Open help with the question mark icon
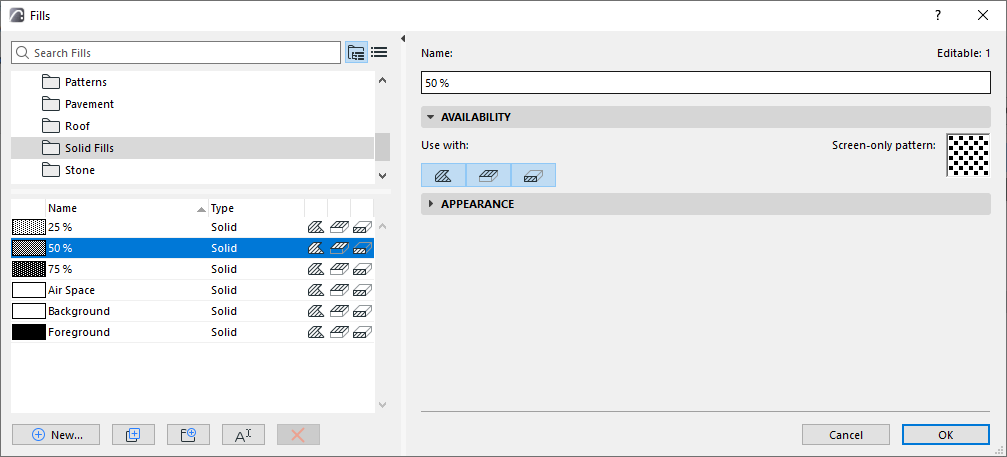Viewport: 1007px width, 457px height. [938, 15]
